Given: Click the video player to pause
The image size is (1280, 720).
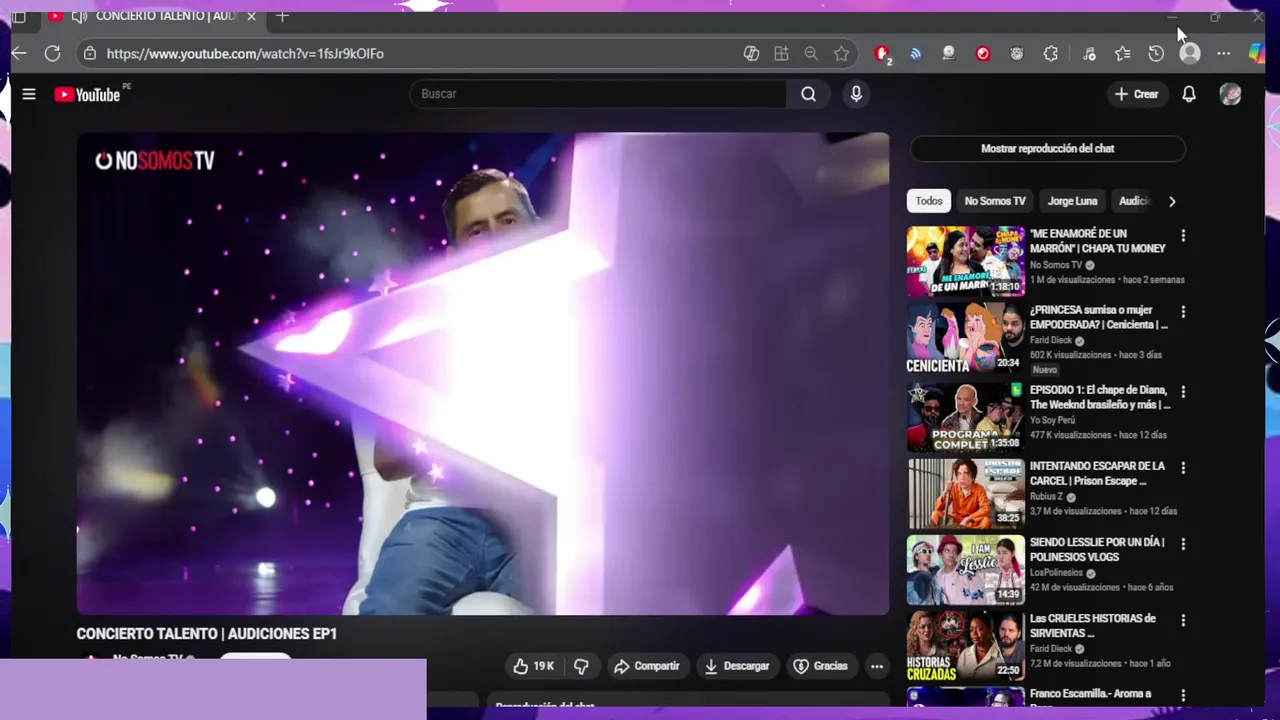Looking at the screenshot, I should pyautogui.click(x=483, y=373).
